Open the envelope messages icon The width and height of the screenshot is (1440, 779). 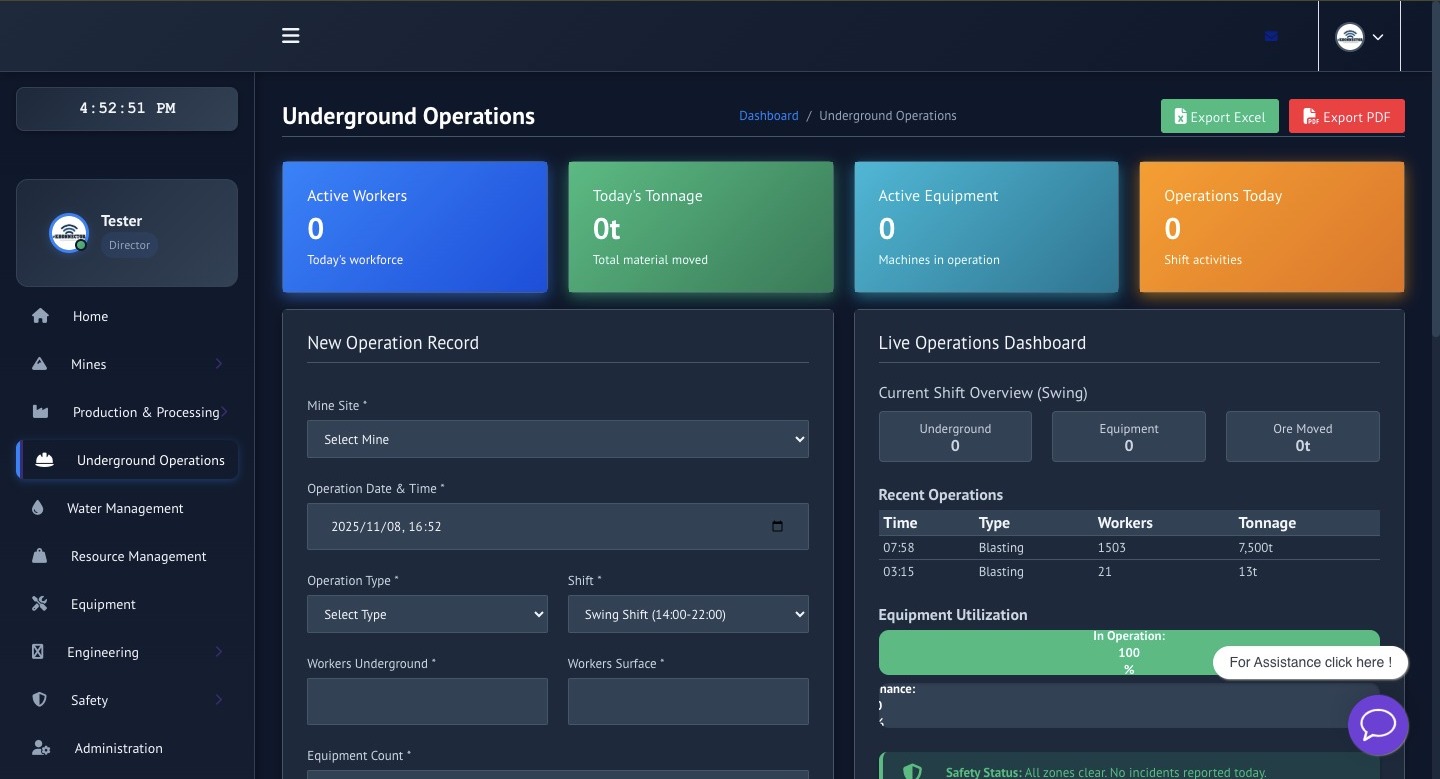pyautogui.click(x=1271, y=36)
